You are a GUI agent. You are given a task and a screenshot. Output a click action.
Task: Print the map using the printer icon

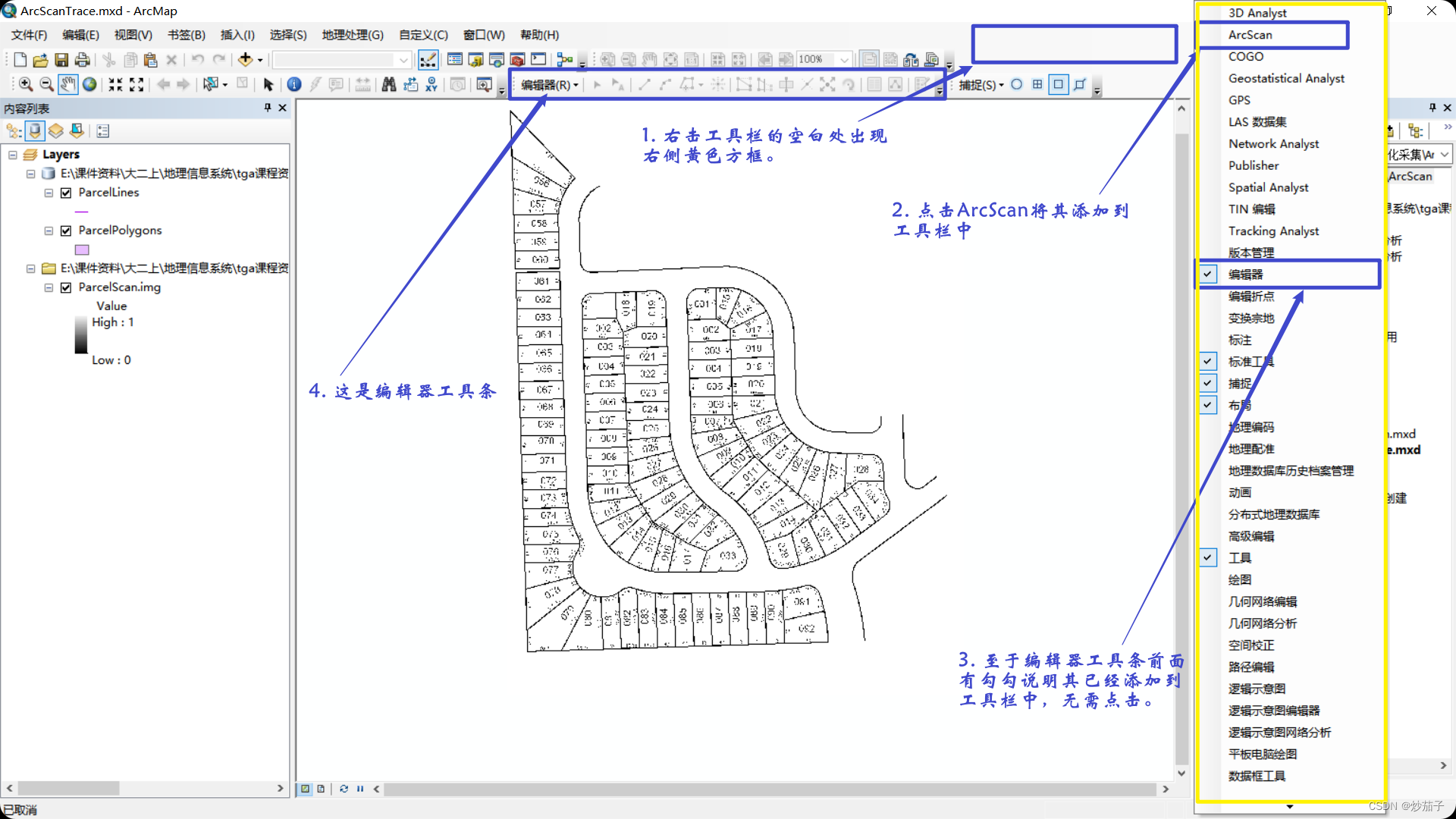[83, 60]
